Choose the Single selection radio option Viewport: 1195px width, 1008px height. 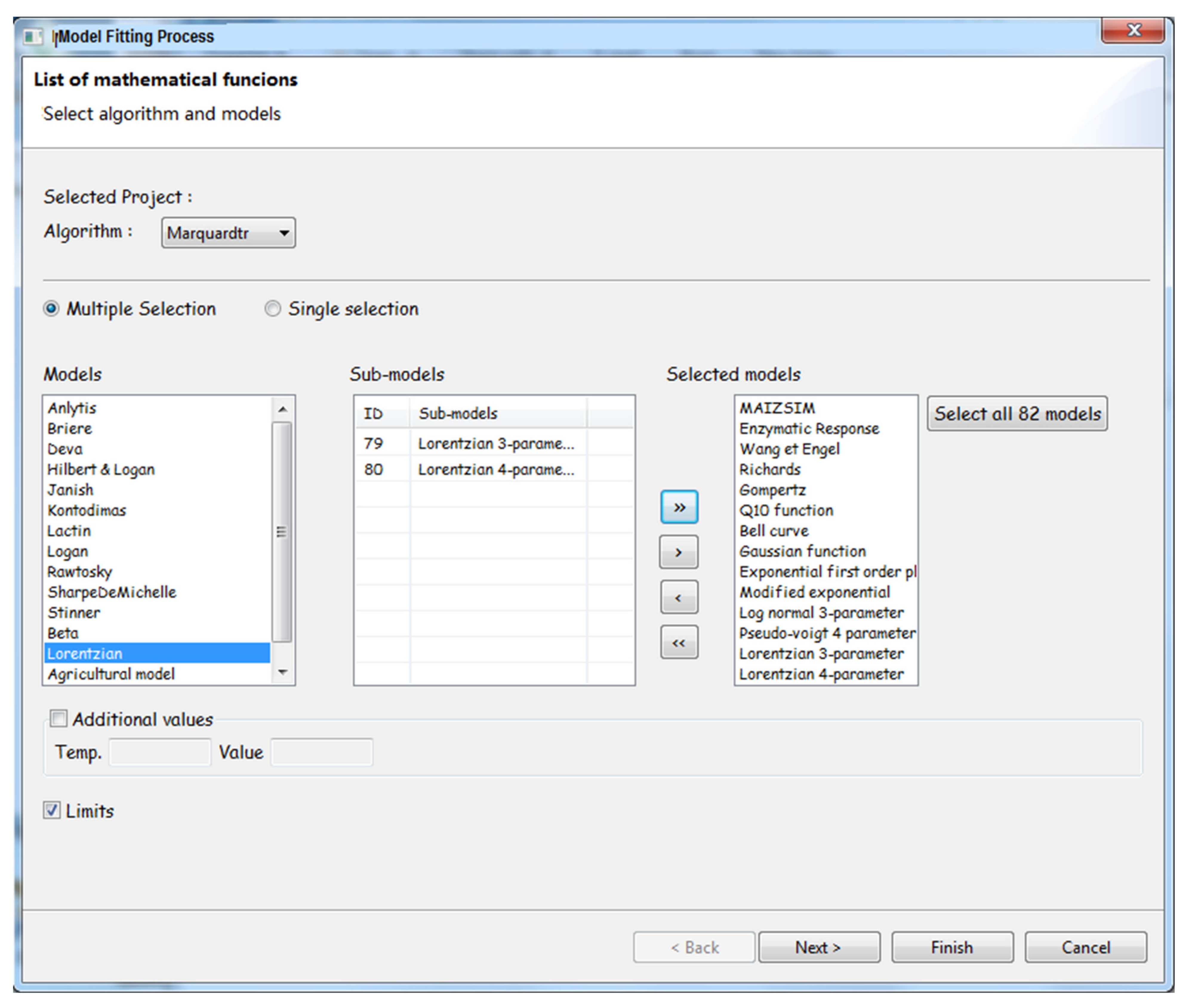(272, 309)
